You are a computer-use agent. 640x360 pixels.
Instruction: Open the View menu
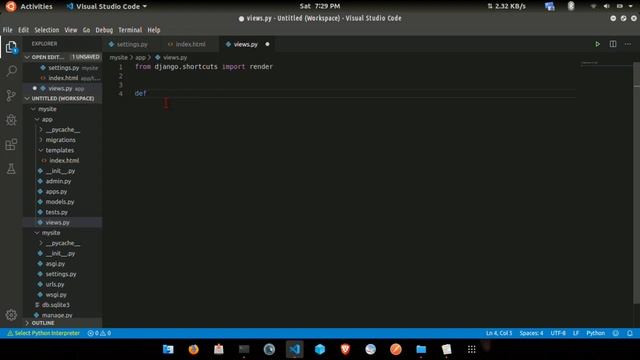coord(71,30)
